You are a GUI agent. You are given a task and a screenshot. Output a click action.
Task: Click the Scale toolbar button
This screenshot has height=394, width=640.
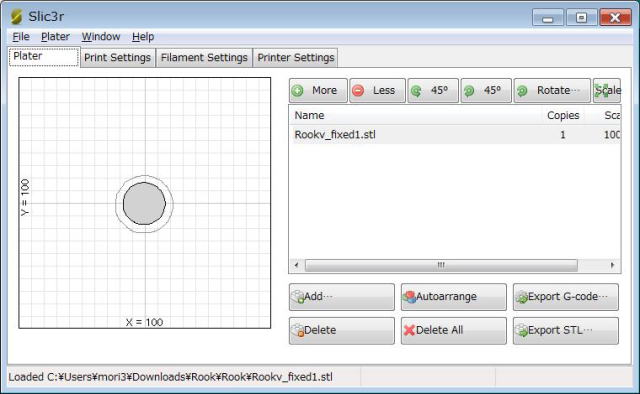(x=607, y=90)
